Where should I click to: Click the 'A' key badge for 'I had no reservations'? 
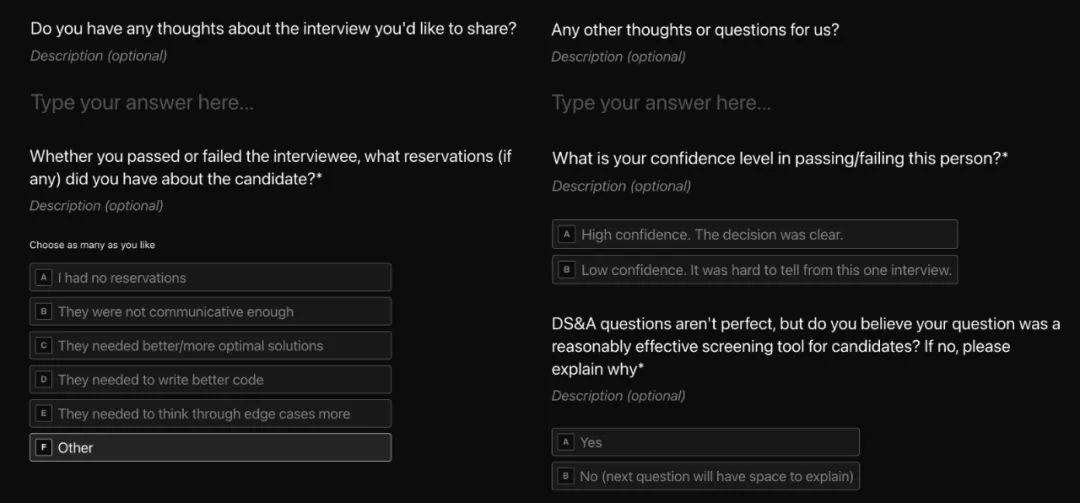coord(44,278)
